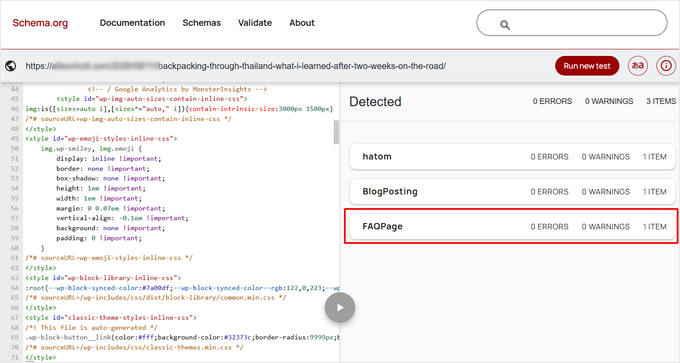This screenshot has width=680, height=363.
Task: Click the classic-theme-styles-inline-css style line
Action: click(x=111, y=317)
